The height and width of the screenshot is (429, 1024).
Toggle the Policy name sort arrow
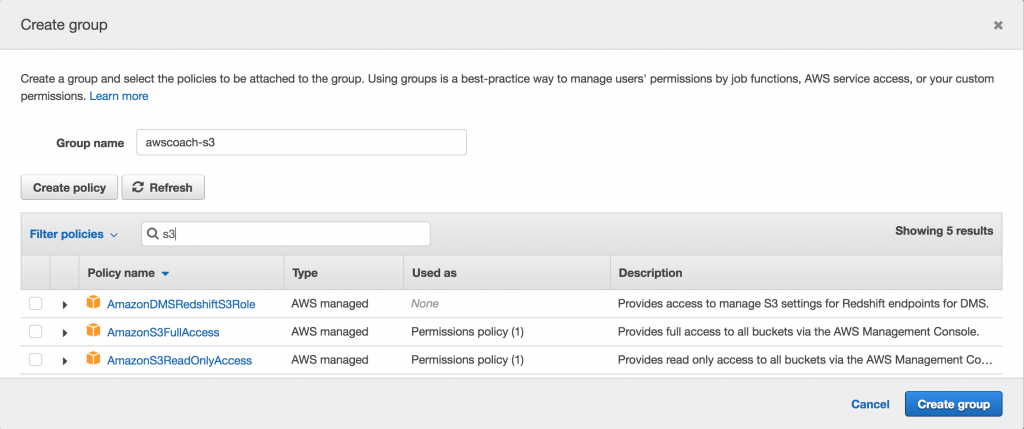[165, 274]
